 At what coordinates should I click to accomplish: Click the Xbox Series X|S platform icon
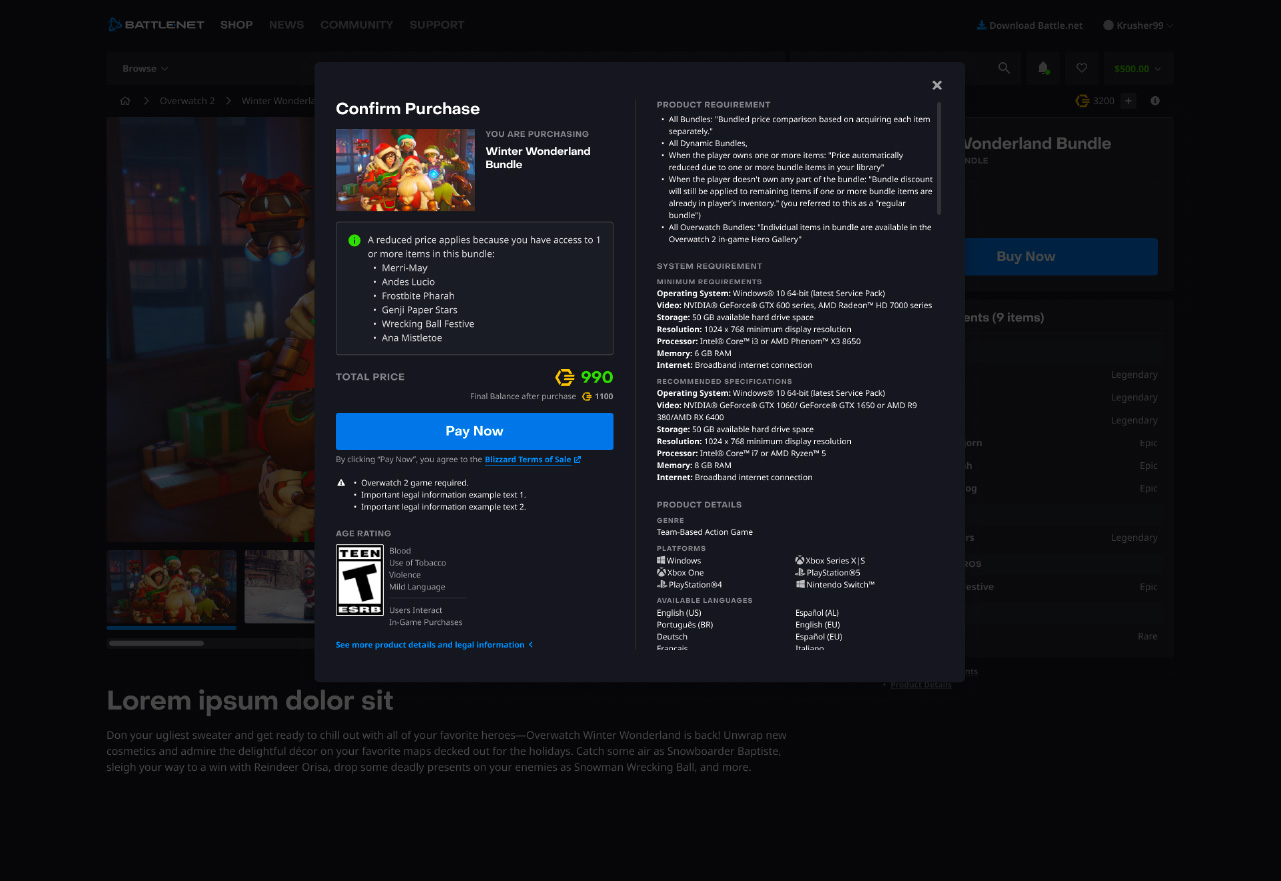[799, 561]
